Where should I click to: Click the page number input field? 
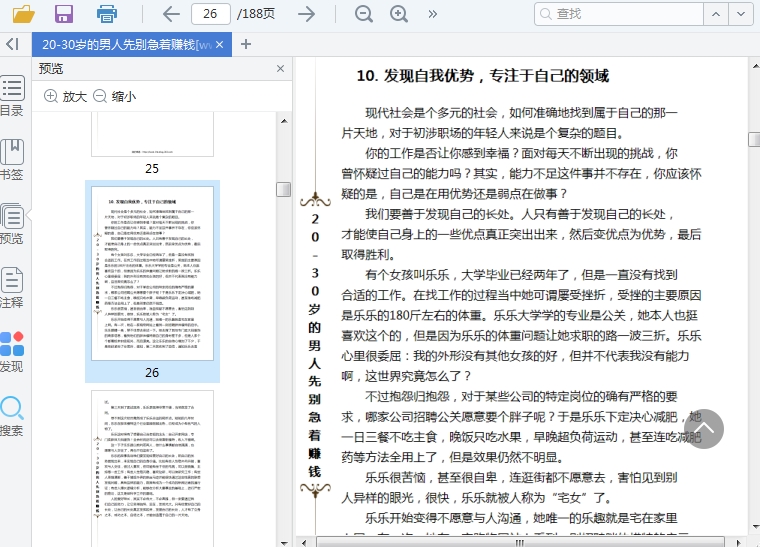pos(210,14)
